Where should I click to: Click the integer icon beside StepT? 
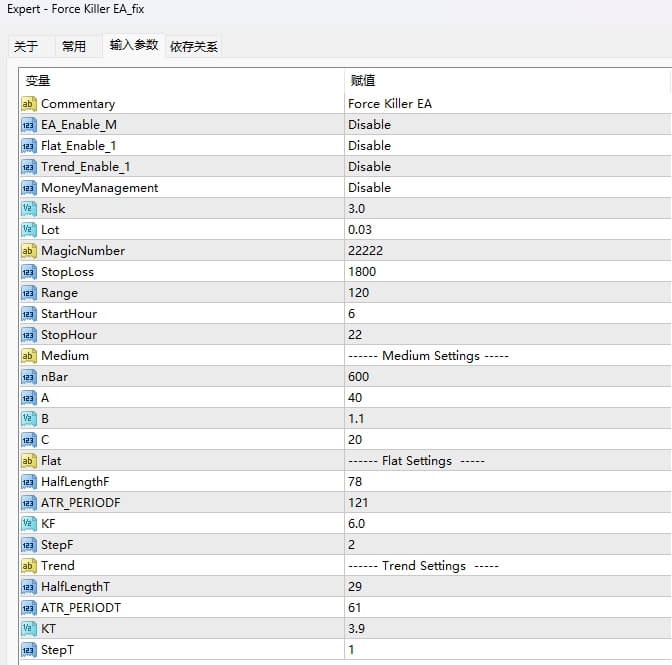[28, 650]
